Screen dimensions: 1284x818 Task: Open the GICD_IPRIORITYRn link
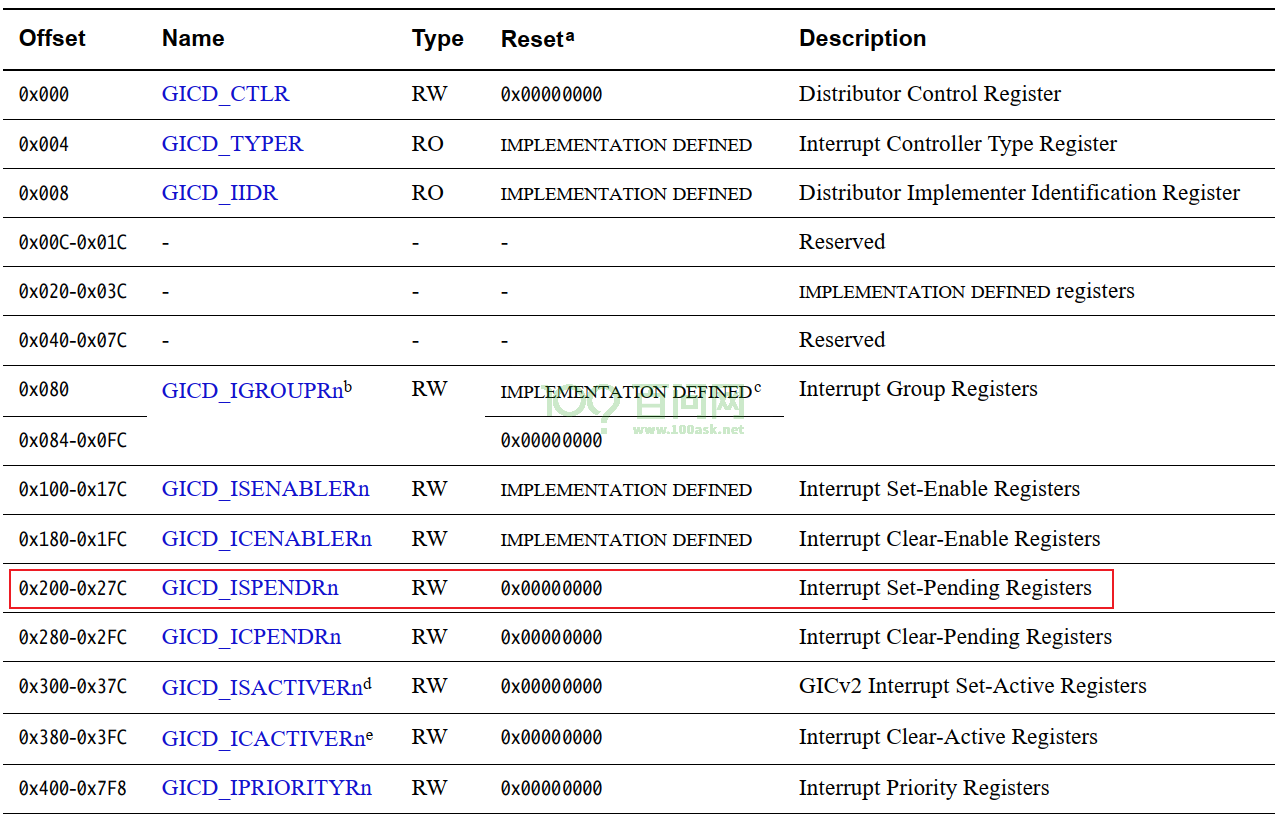coord(266,788)
